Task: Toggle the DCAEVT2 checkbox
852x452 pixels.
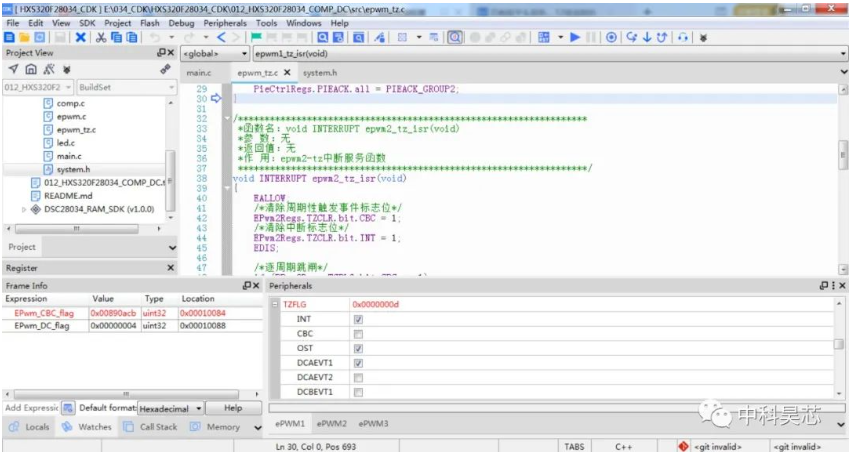Action: click(x=358, y=378)
